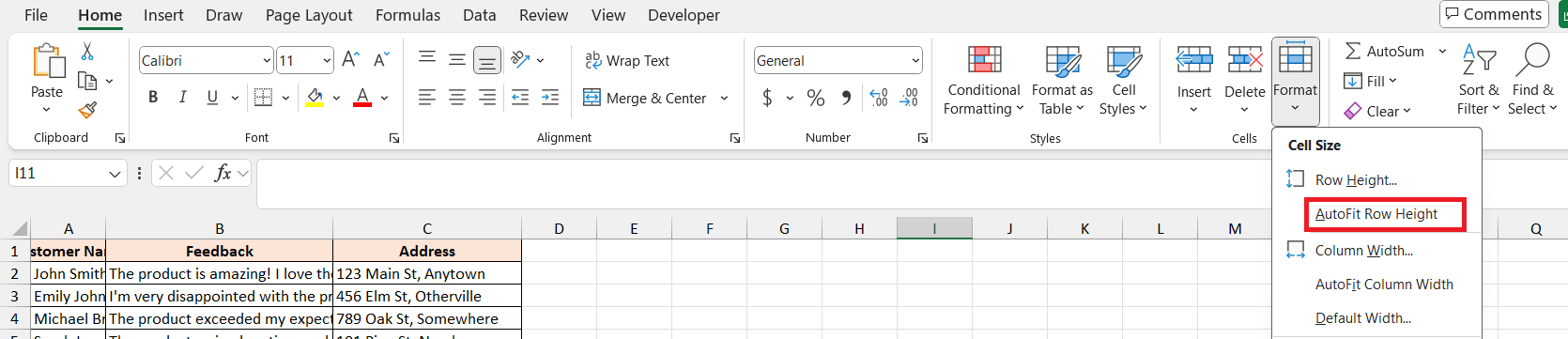1568x339 pixels.
Task: Click the Paste clipboard icon
Action: 47,61
